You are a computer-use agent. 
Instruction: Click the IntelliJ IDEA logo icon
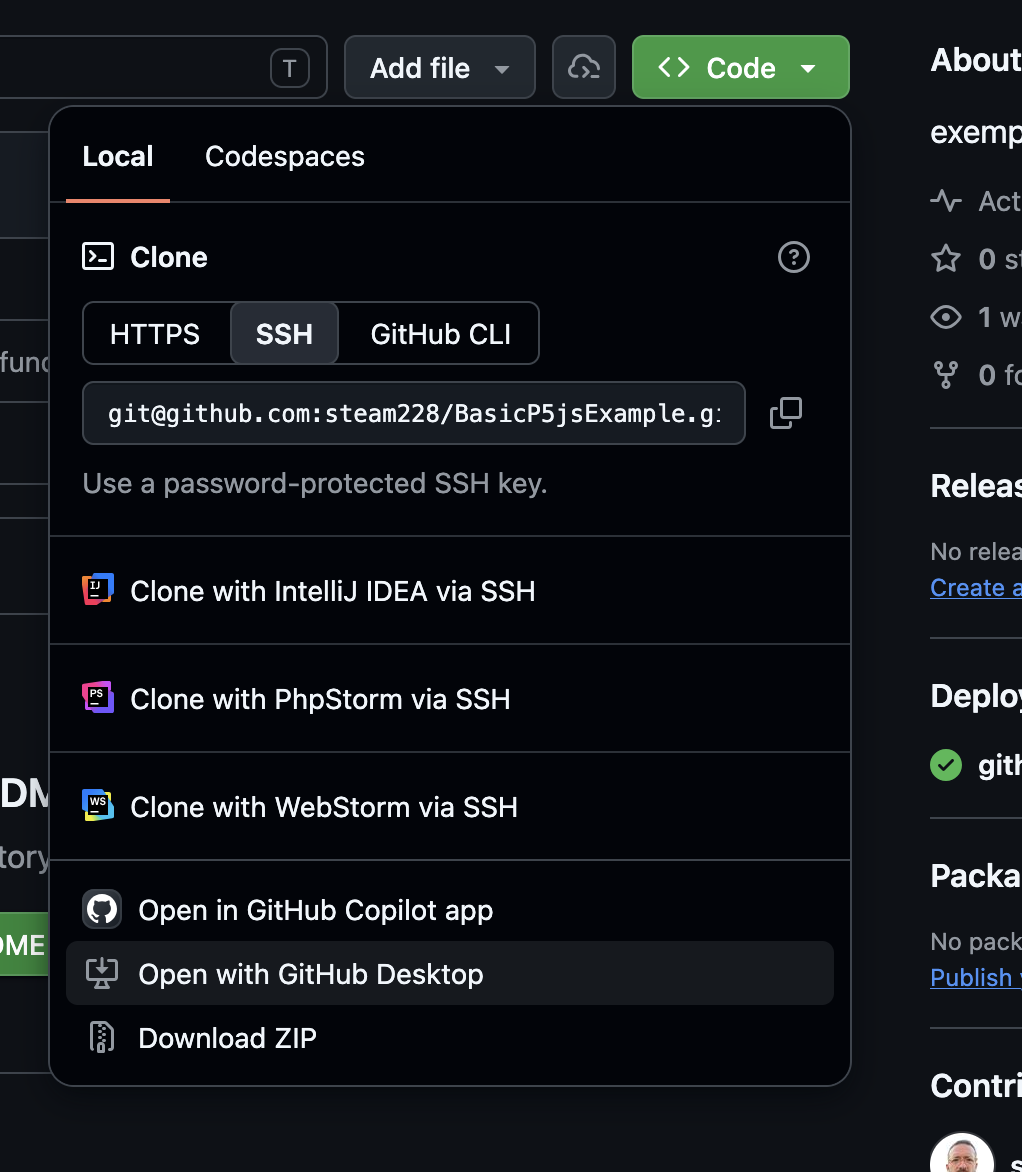tap(98, 590)
